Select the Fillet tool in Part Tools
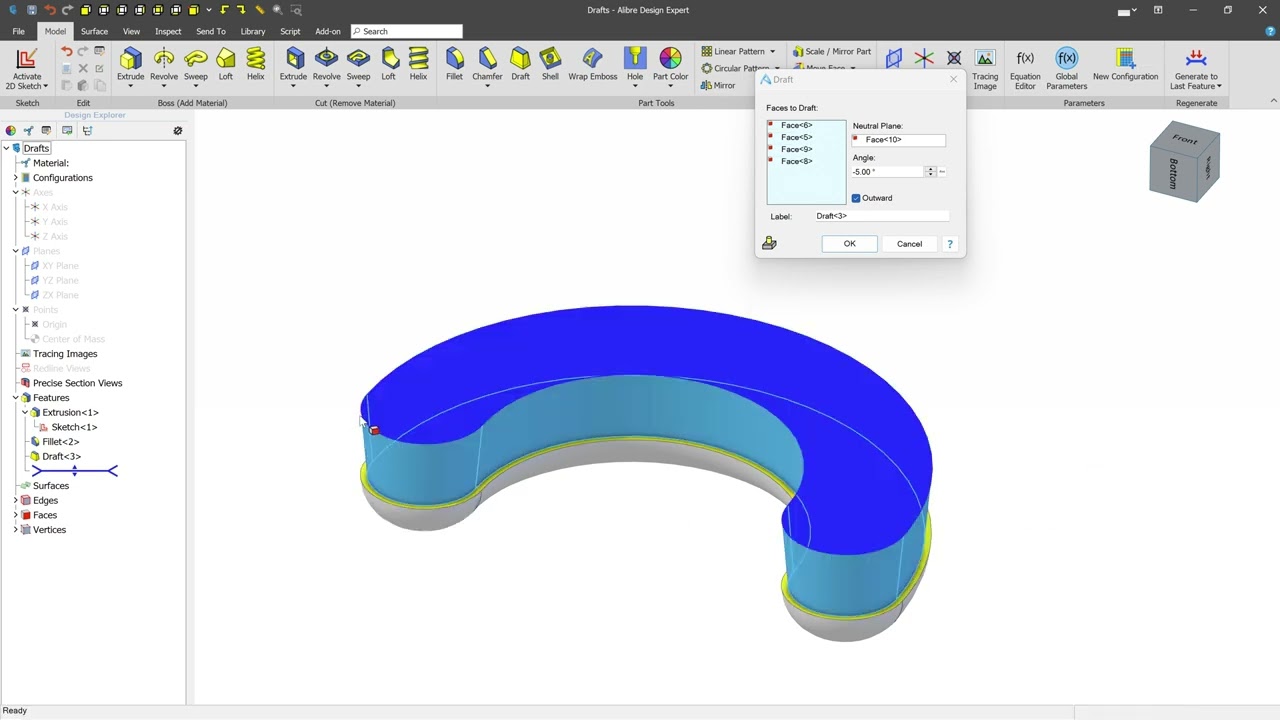The height and width of the screenshot is (720, 1280). click(x=454, y=64)
